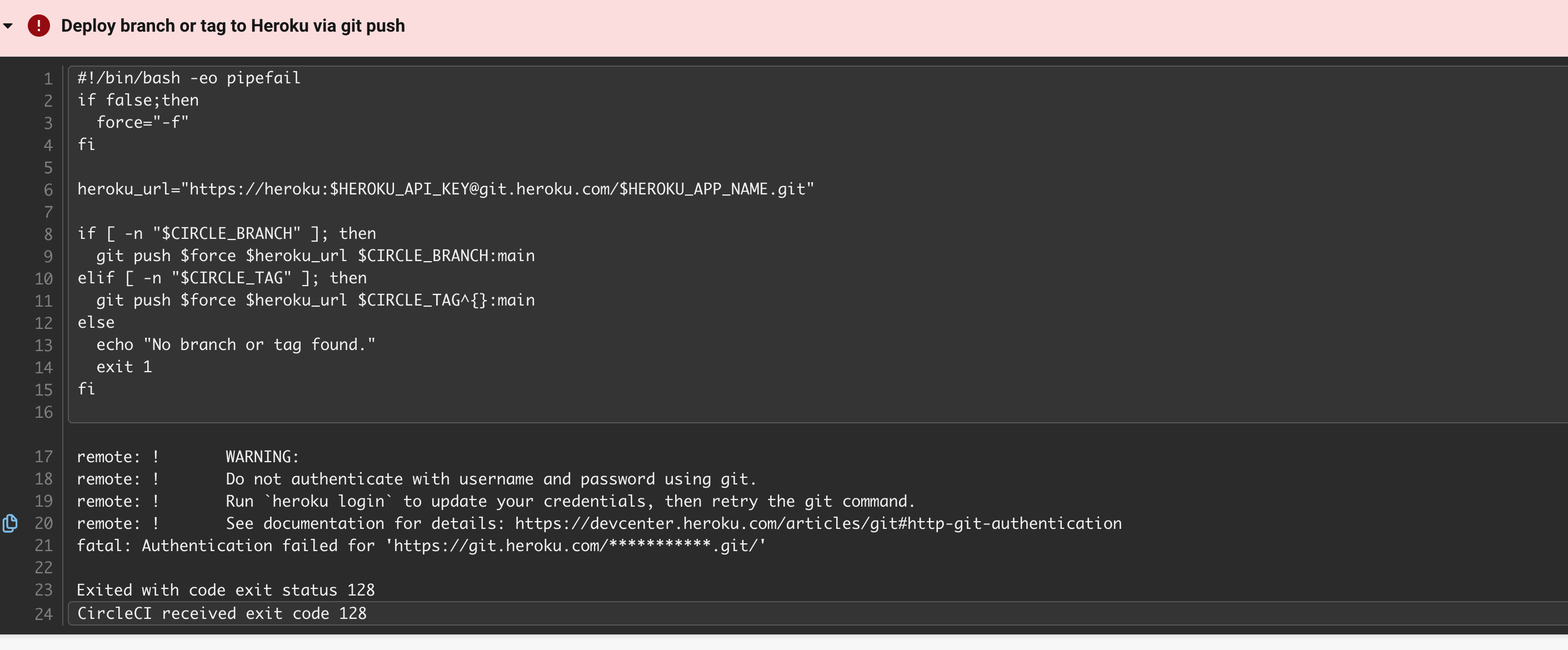Viewport: 1568px width, 650px height.
Task: Click the shebang line #!/bin/bash -eo pipefail
Action: click(189, 78)
